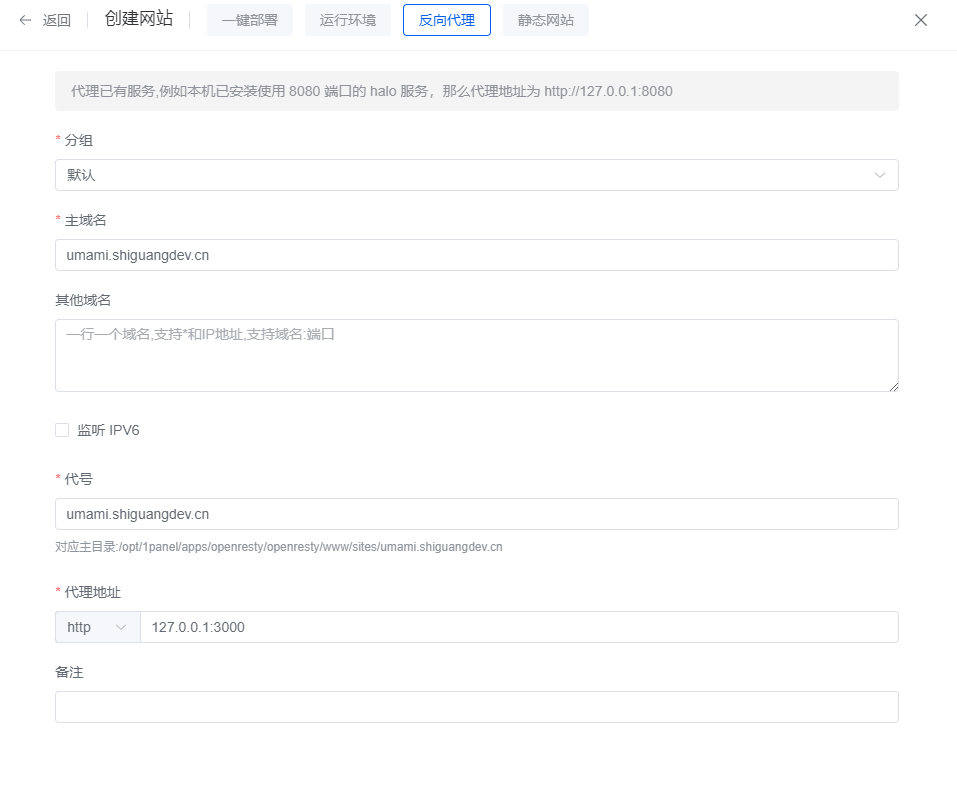
Task: Switch to the 一键部署 tab
Action: point(250,20)
